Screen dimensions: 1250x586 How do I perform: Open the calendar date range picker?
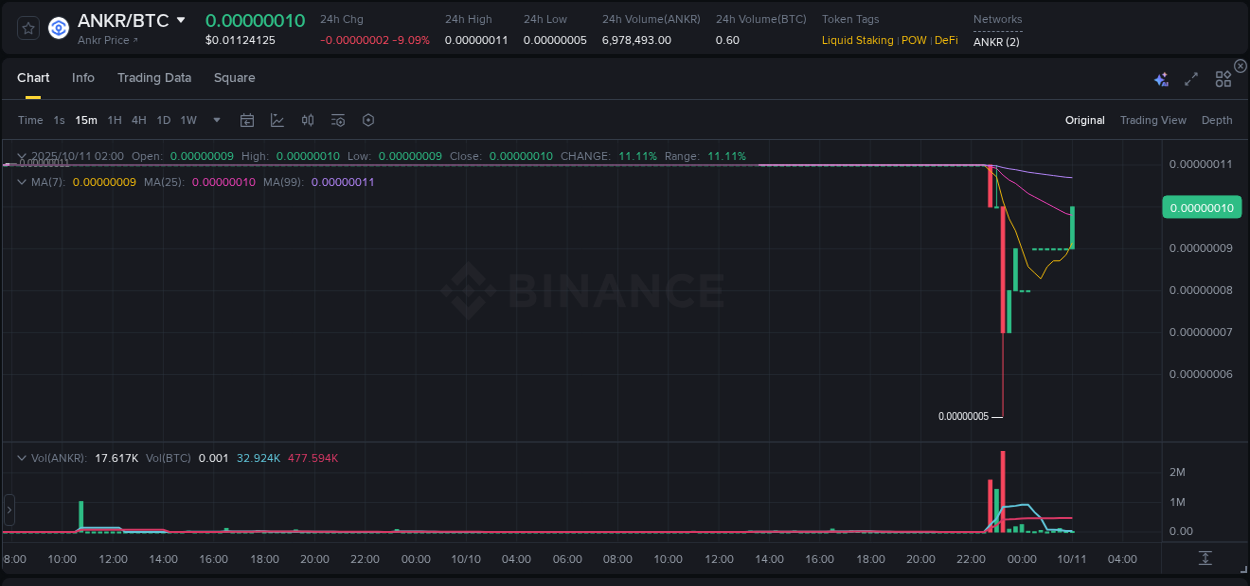click(x=247, y=120)
